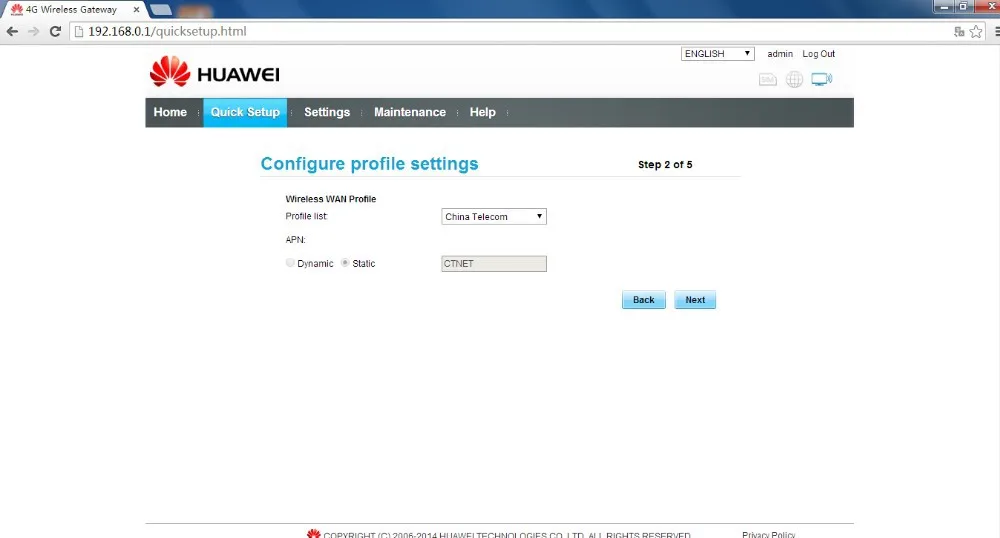
Task: Select the Dynamic APN radio button
Action: coord(291,263)
